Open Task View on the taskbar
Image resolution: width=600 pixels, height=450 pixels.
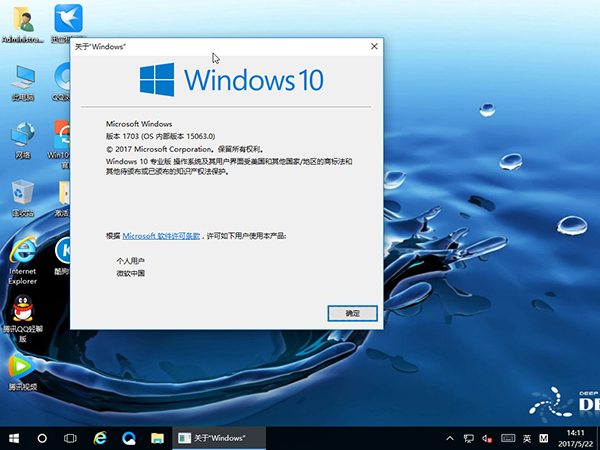click(x=71, y=438)
